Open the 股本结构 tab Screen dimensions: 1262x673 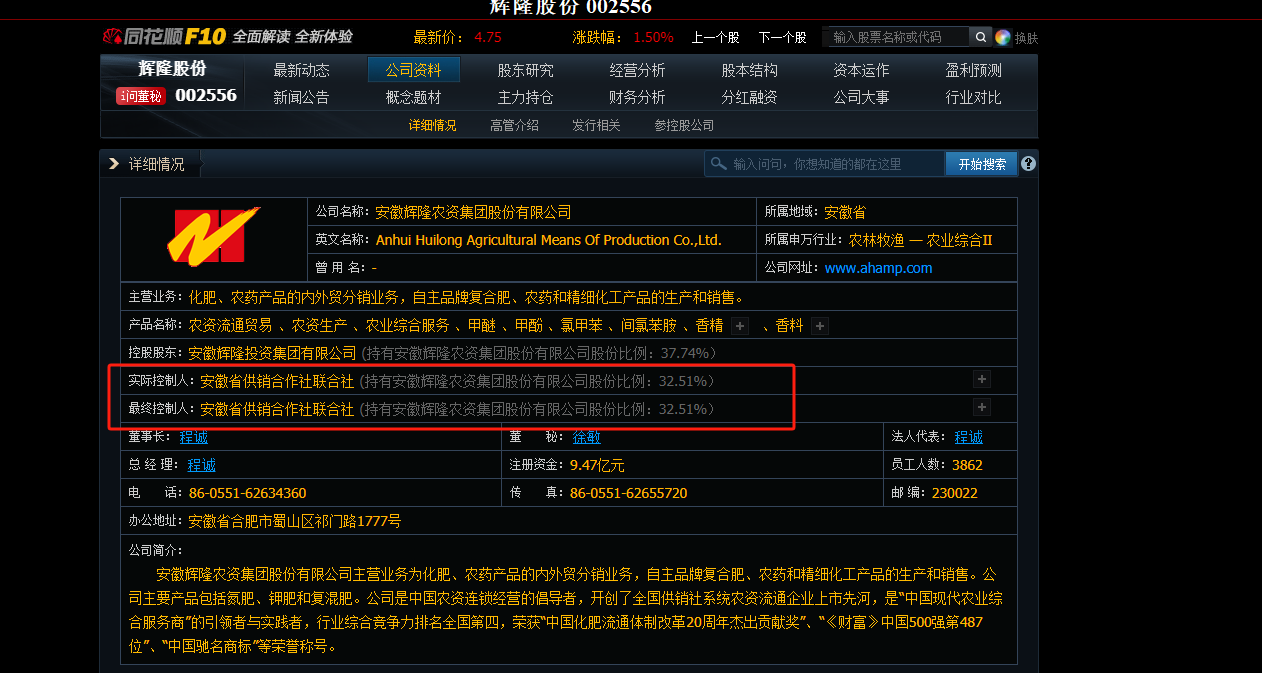click(749, 70)
